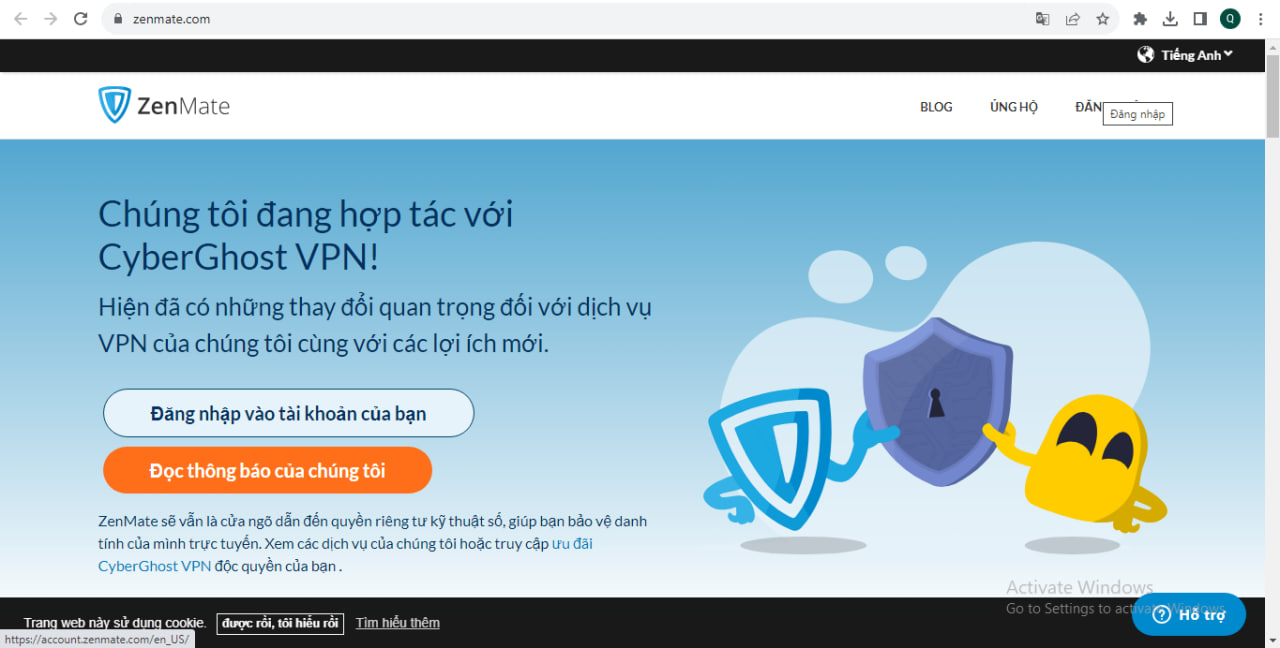This screenshot has width=1280, height=648.
Task: Open the browser Downloads icon
Action: pos(1170,19)
